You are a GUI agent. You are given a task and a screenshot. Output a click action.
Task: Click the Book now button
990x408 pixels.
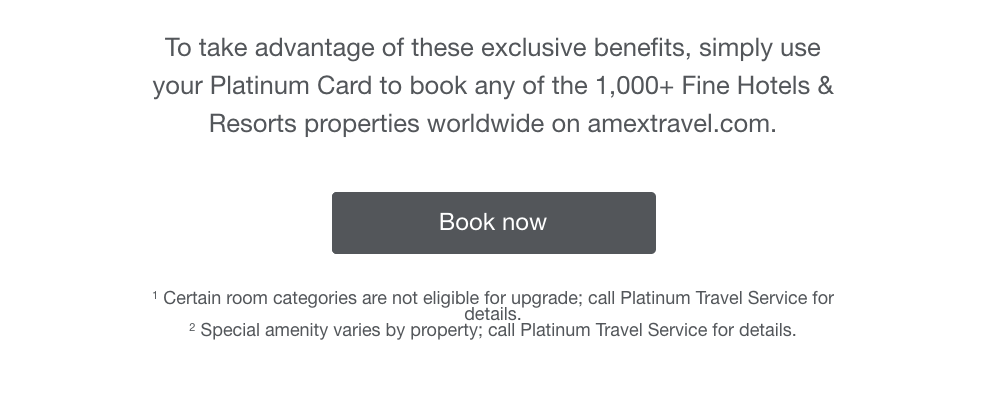(x=493, y=222)
